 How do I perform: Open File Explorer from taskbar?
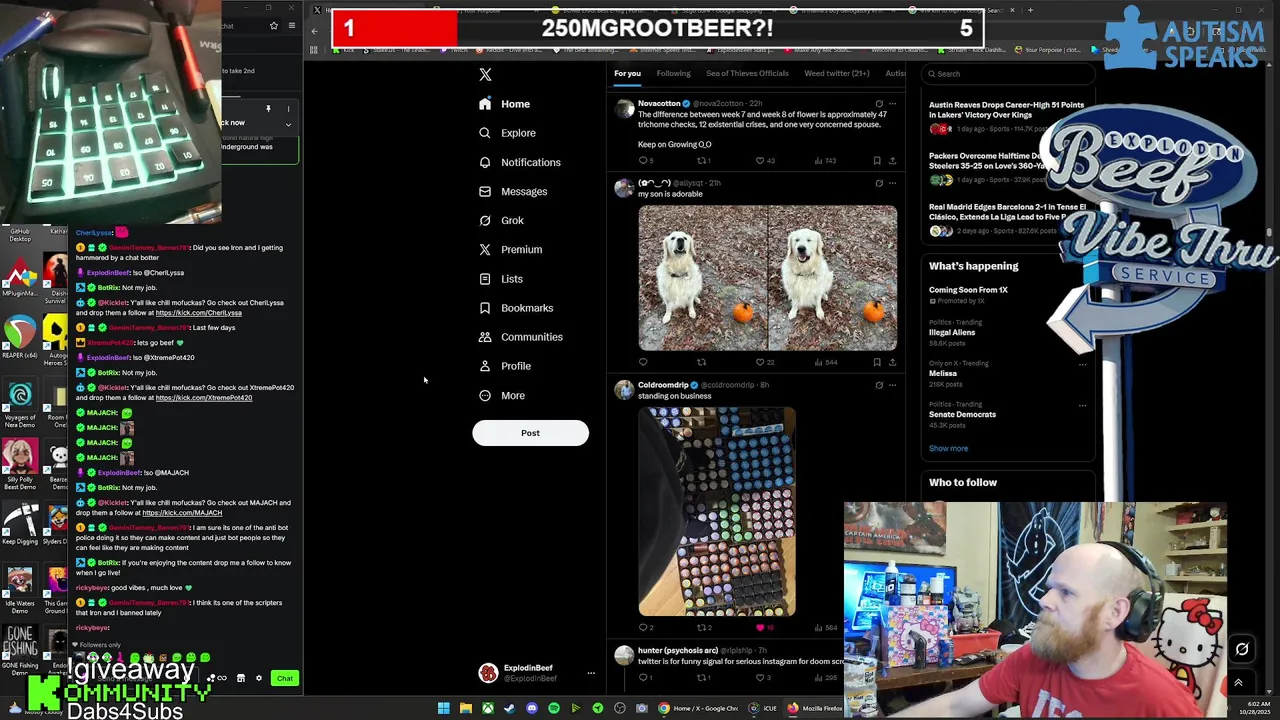tap(465, 708)
